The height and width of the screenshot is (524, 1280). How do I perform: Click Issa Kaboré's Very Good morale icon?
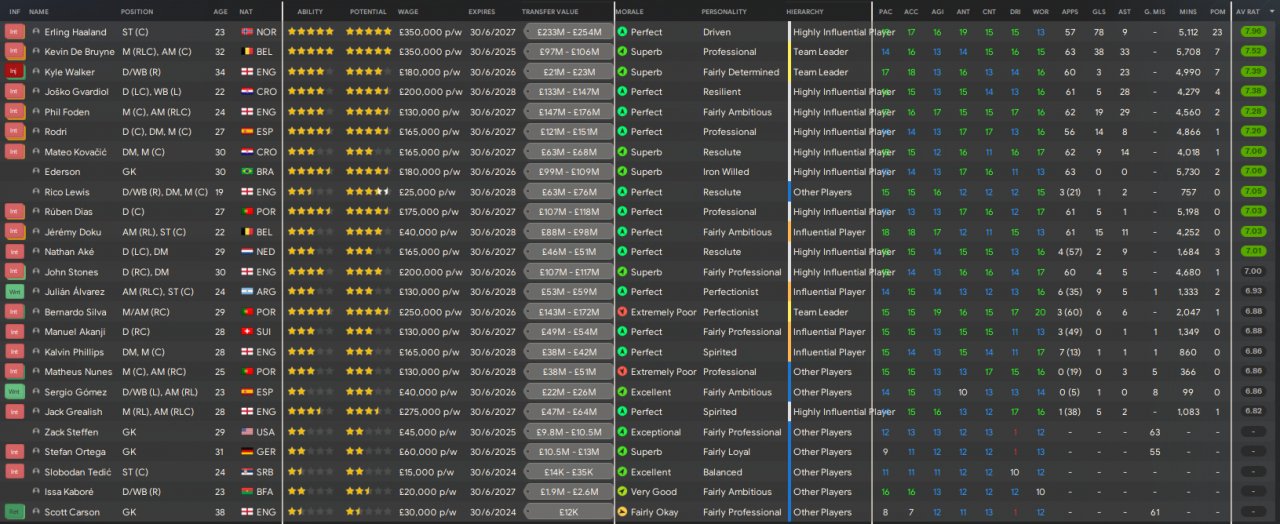pyautogui.click(x=622, y=492)
